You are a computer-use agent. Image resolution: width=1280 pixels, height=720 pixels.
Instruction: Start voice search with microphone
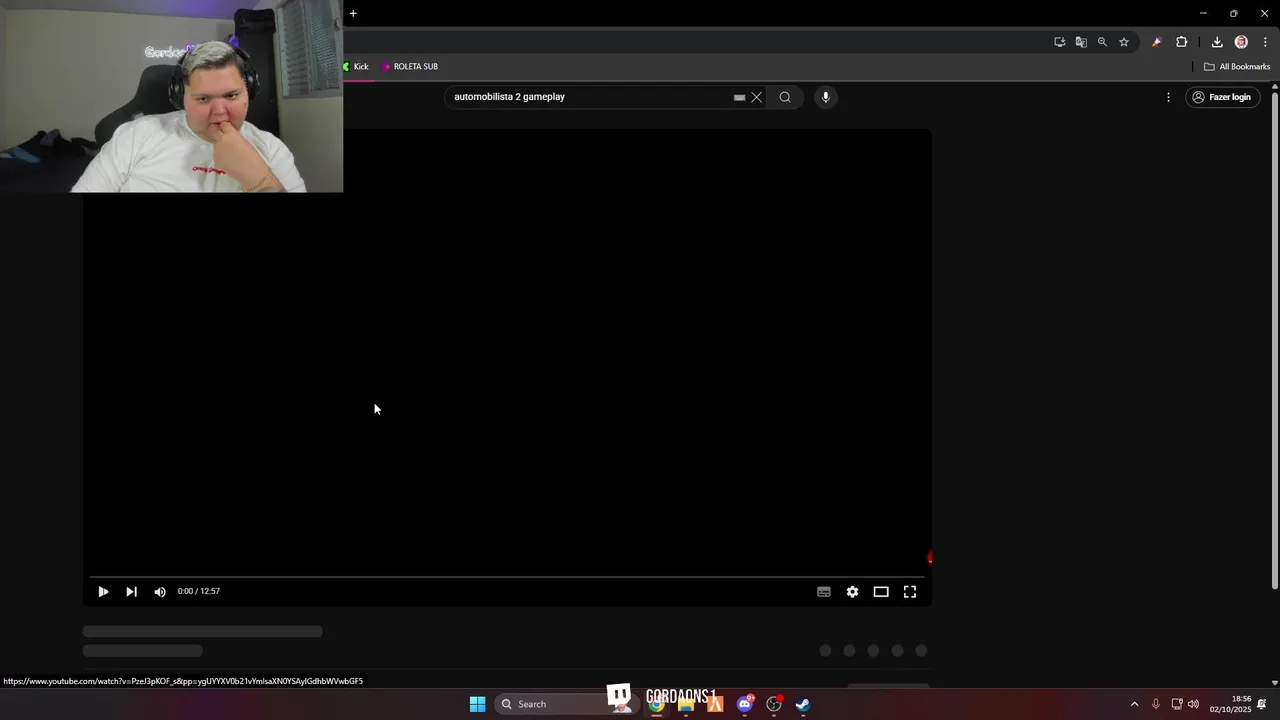pos(825,97)
